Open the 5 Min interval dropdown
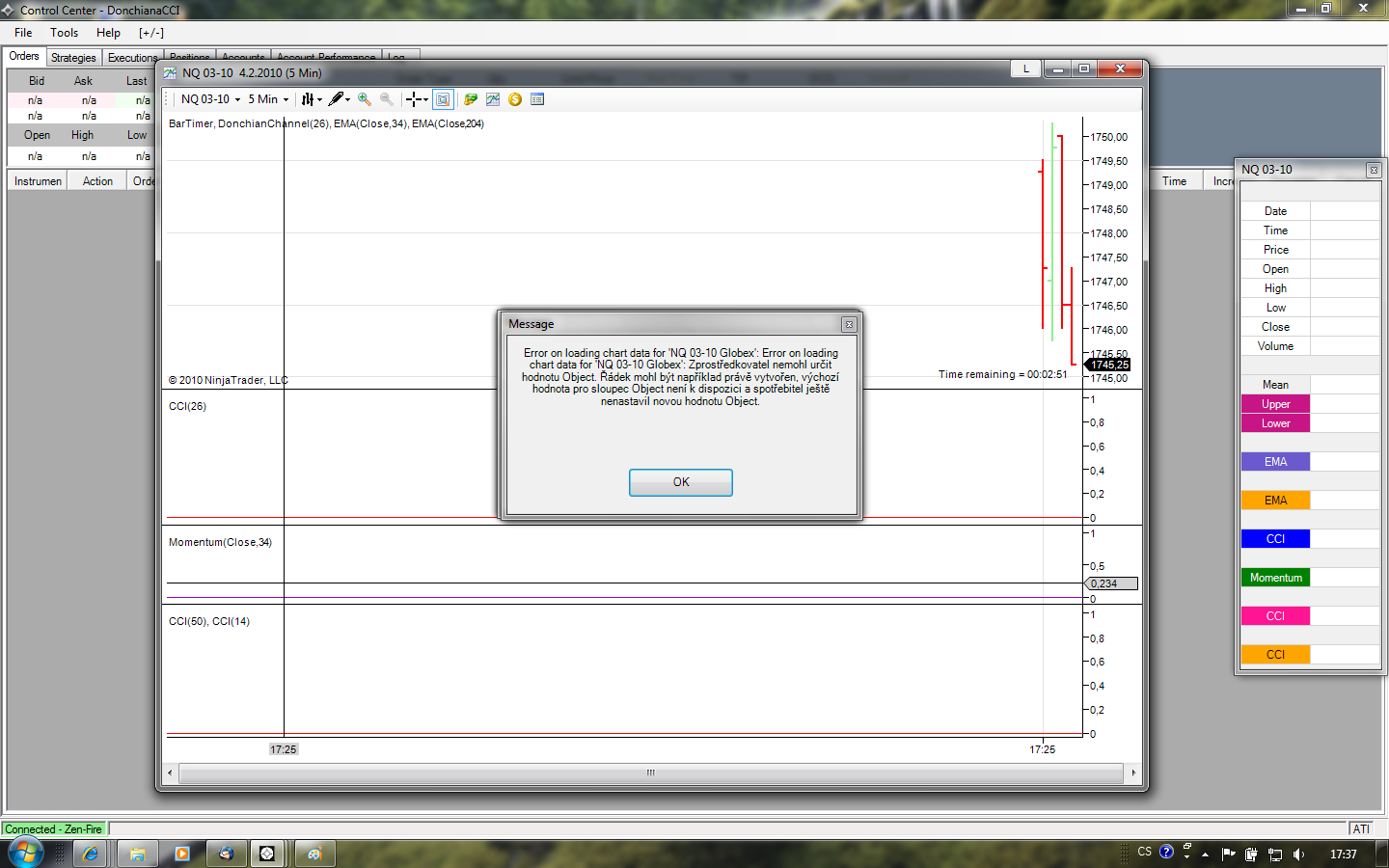The height and width of the screenshot is (868, 1389). pos(268,99)
